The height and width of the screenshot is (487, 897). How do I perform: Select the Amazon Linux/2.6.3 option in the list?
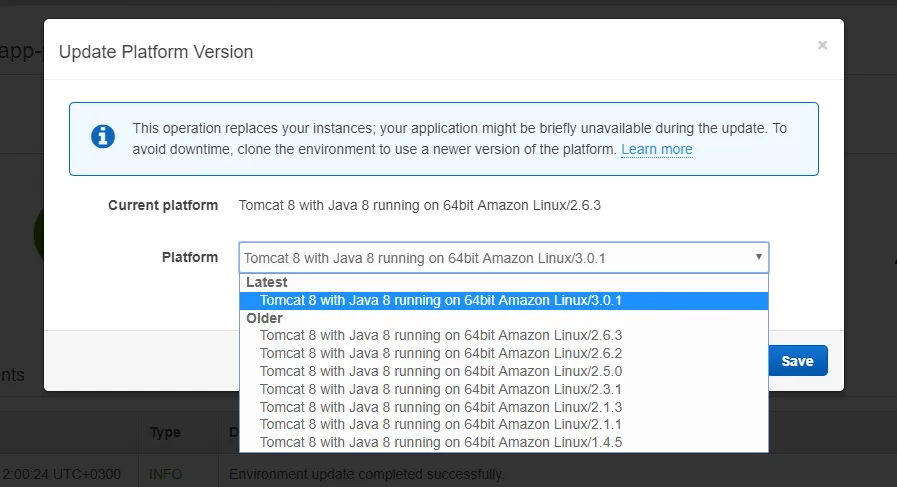(x=440, y=335)
